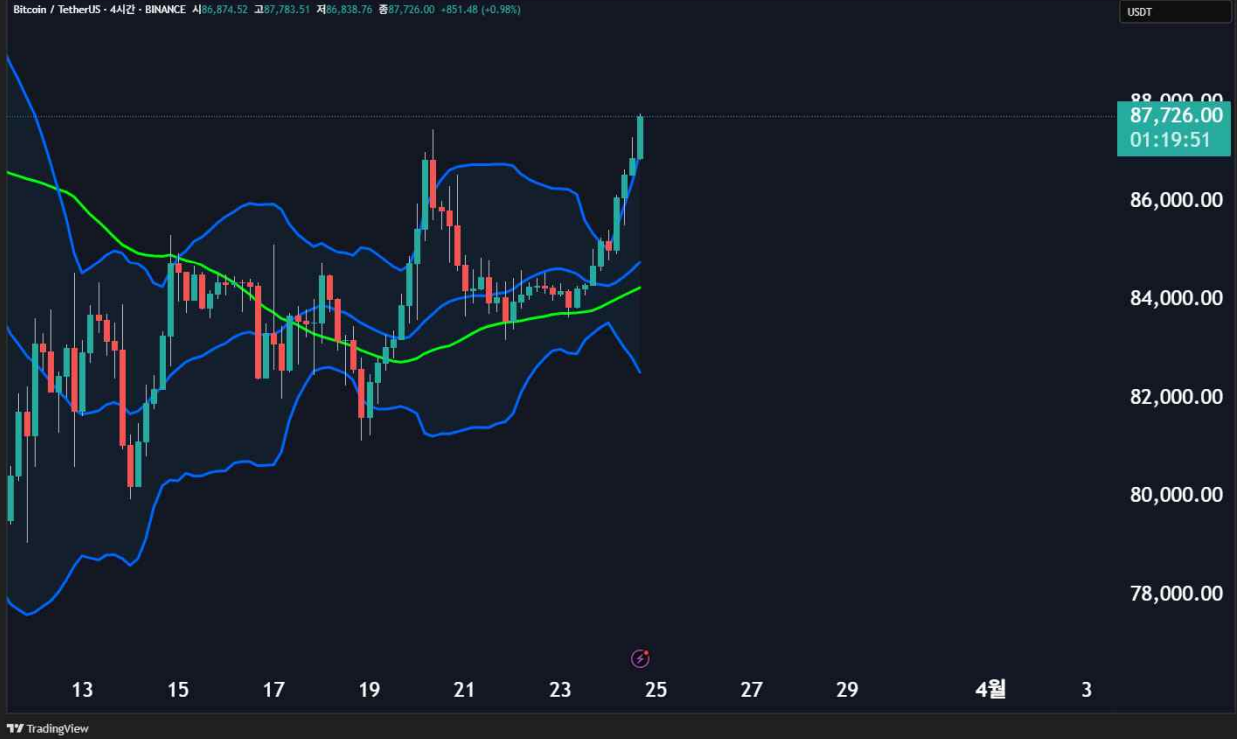Click the current price label 87,726.00

1176,115
